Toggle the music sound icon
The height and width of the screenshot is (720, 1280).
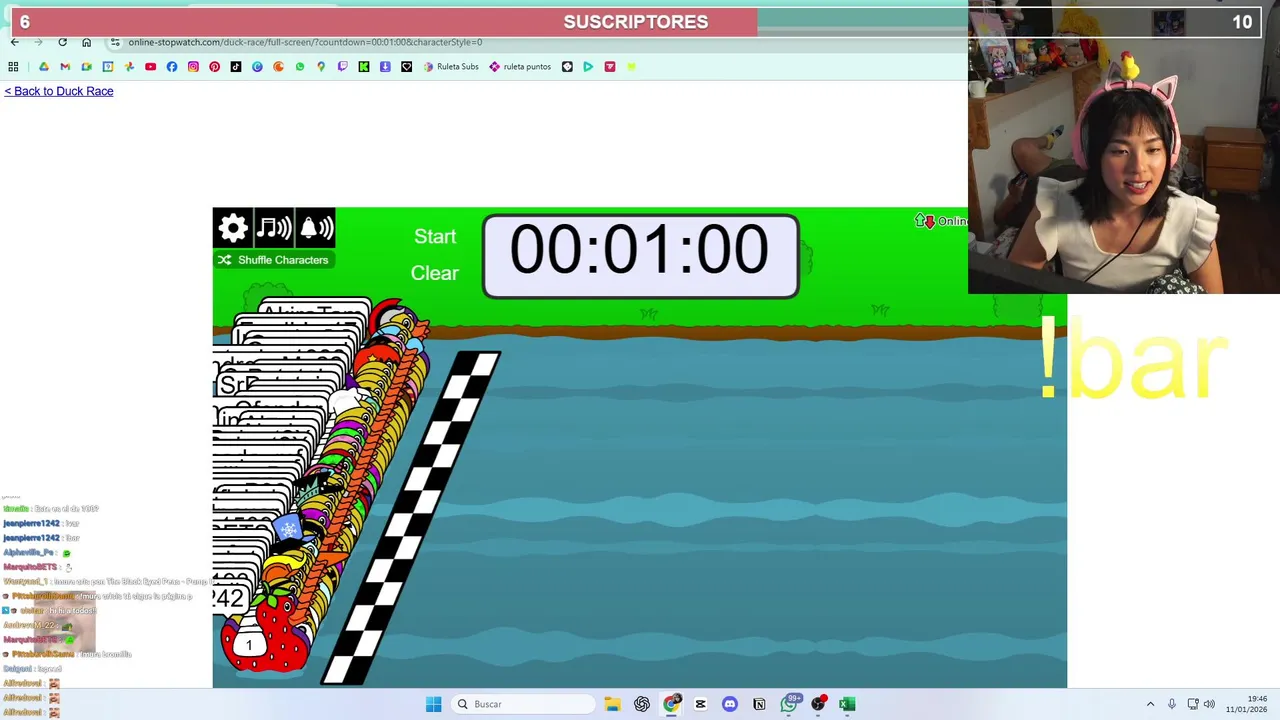click(274, 228)
